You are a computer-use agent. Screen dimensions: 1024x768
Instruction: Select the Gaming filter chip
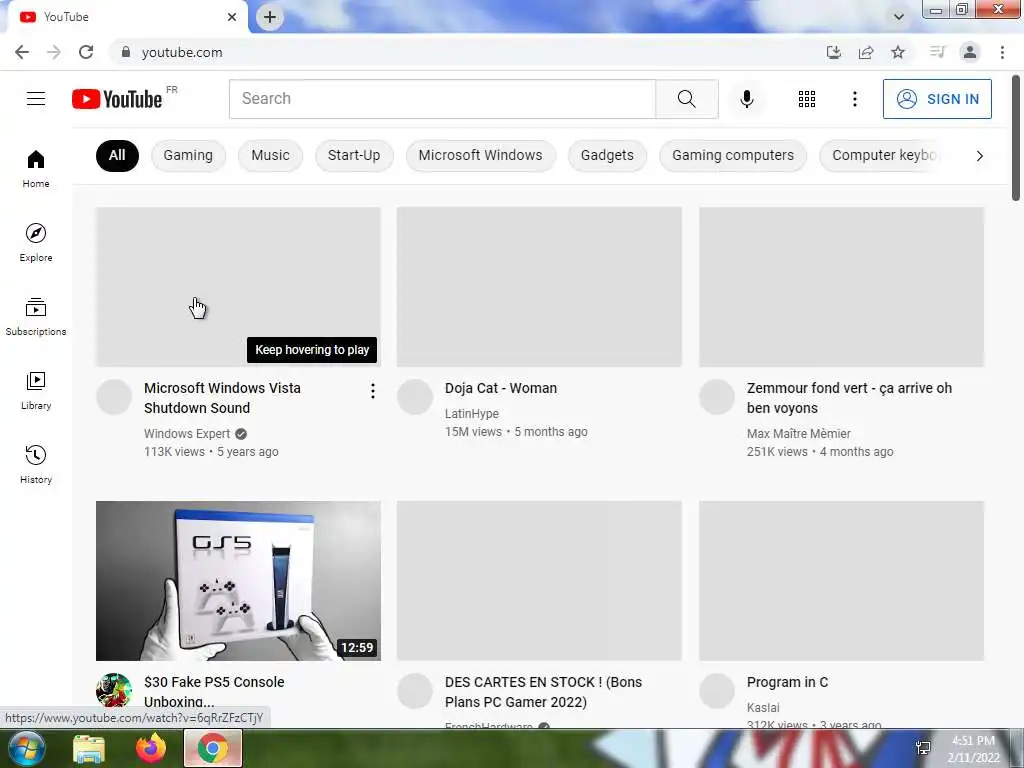tap(188, 155)
